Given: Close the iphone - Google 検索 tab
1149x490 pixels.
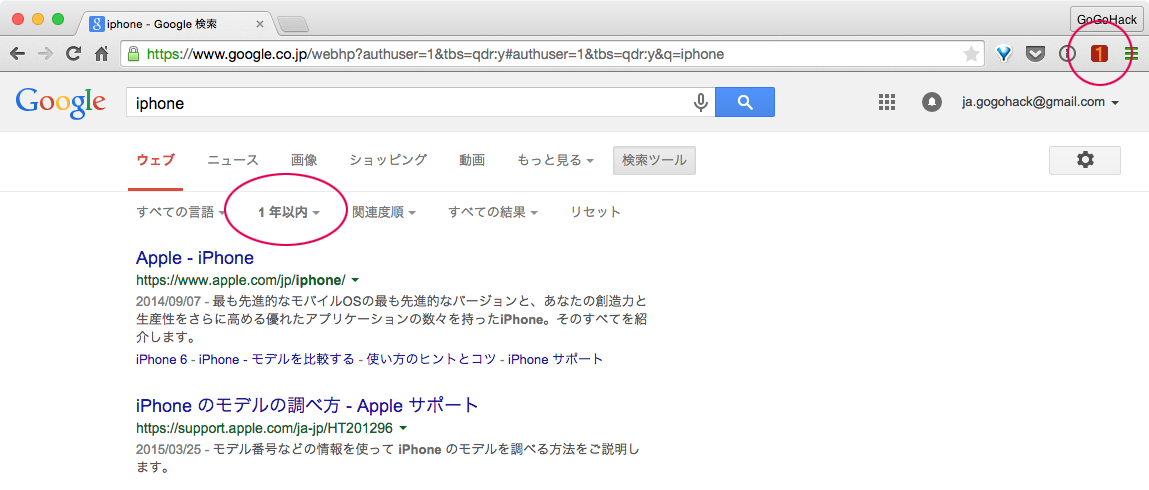Looking at the screenshot, I should pyautogui.click(x=259, y=24).
